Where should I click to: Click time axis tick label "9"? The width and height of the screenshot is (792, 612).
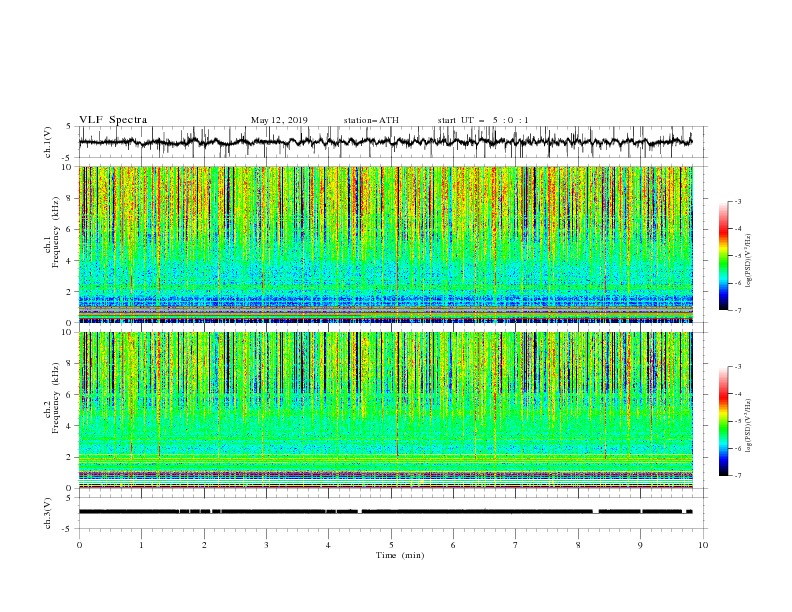640,545
